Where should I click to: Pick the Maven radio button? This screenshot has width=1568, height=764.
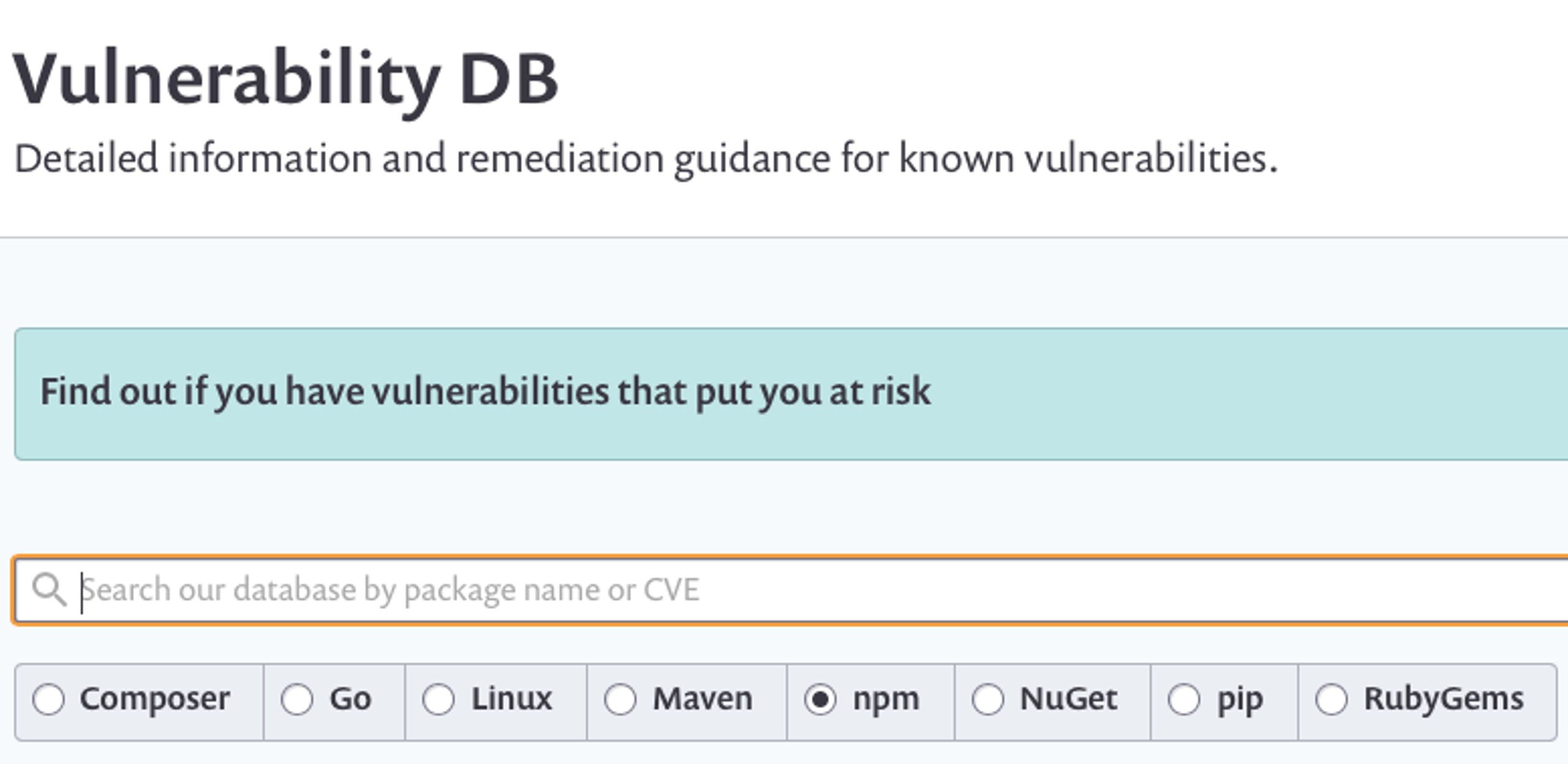click(x=620, y=699)
